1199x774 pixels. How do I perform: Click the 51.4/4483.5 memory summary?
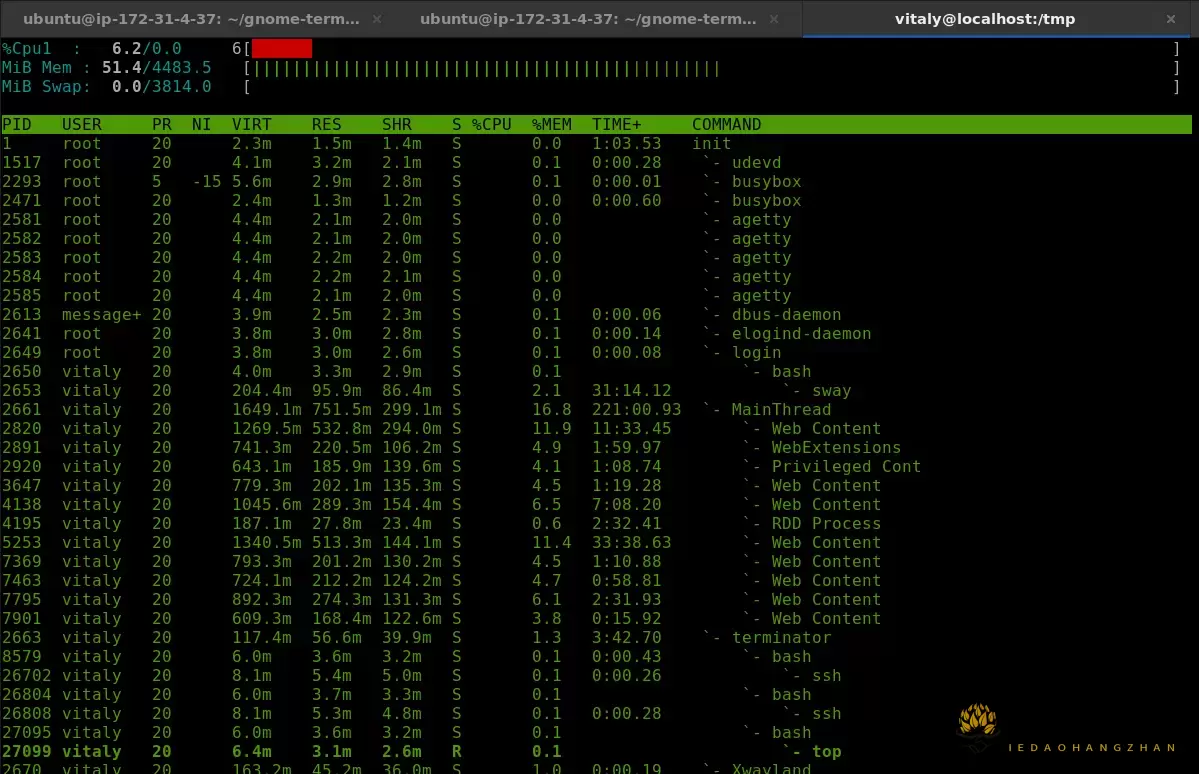157,68
